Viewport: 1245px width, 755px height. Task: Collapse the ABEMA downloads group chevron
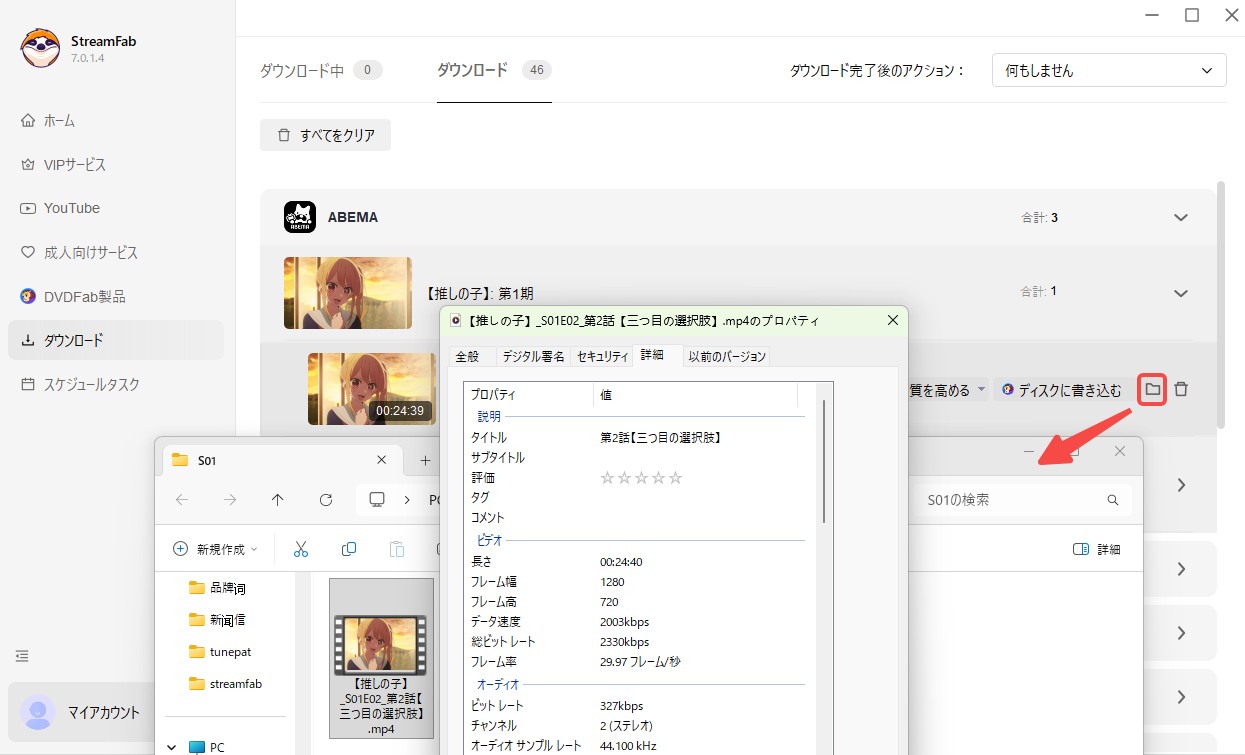1180,217
